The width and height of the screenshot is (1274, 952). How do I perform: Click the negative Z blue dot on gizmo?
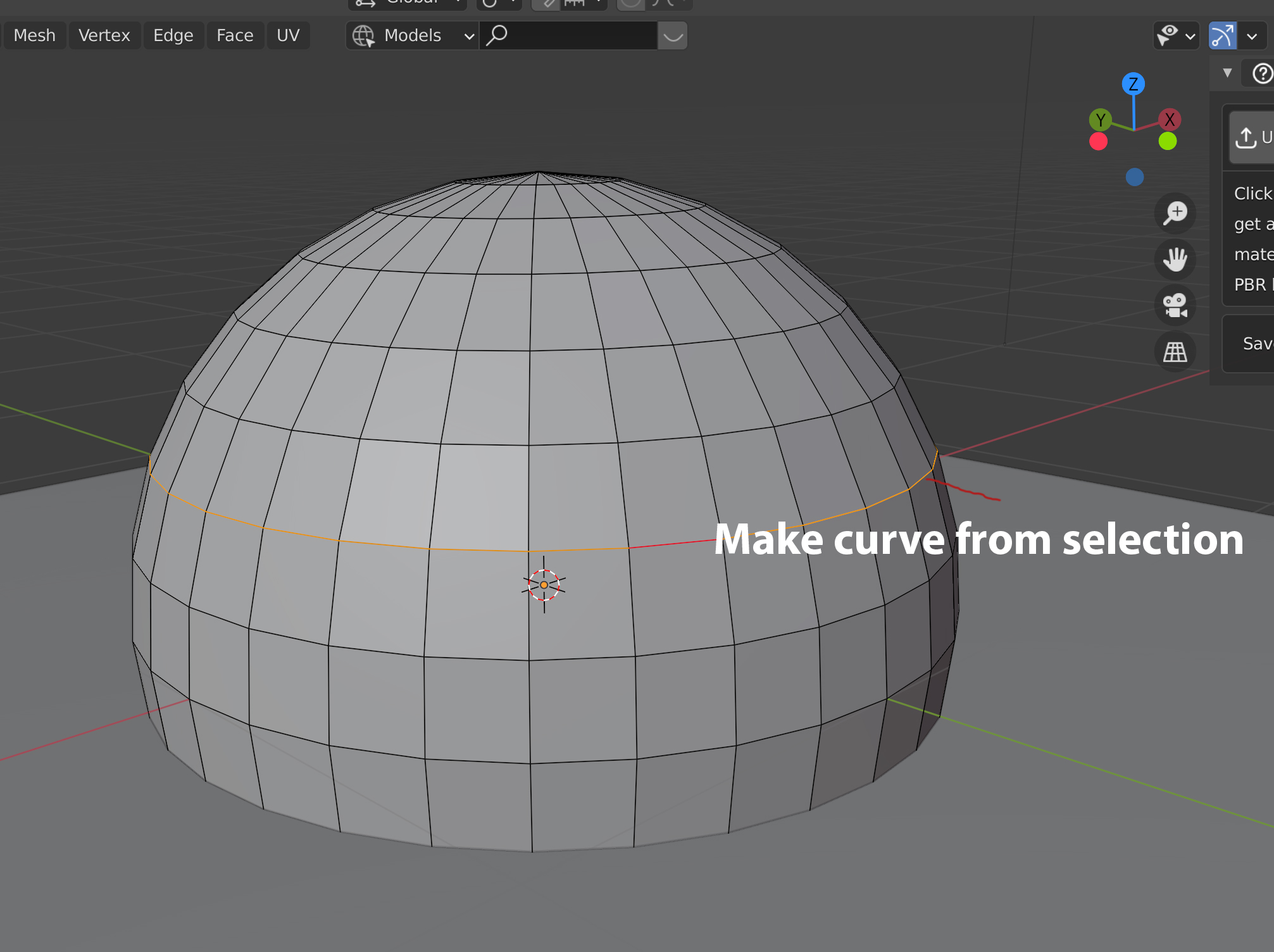(1135, 177)
